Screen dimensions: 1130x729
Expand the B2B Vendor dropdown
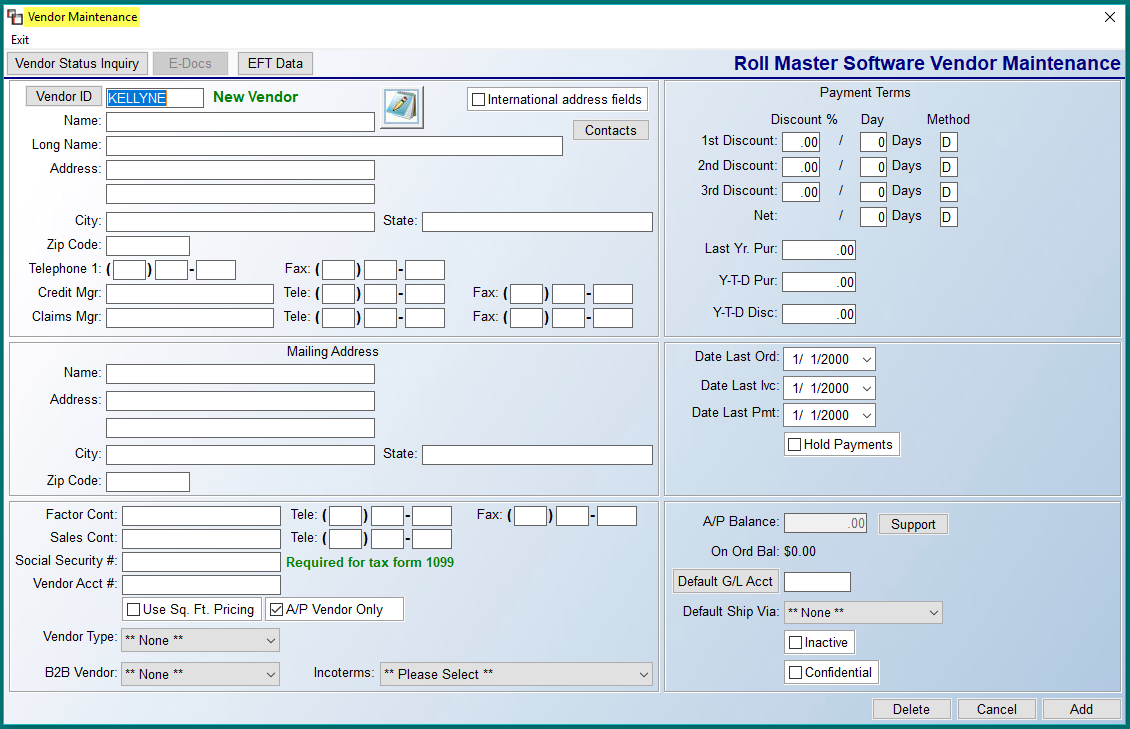pos(200,674)
